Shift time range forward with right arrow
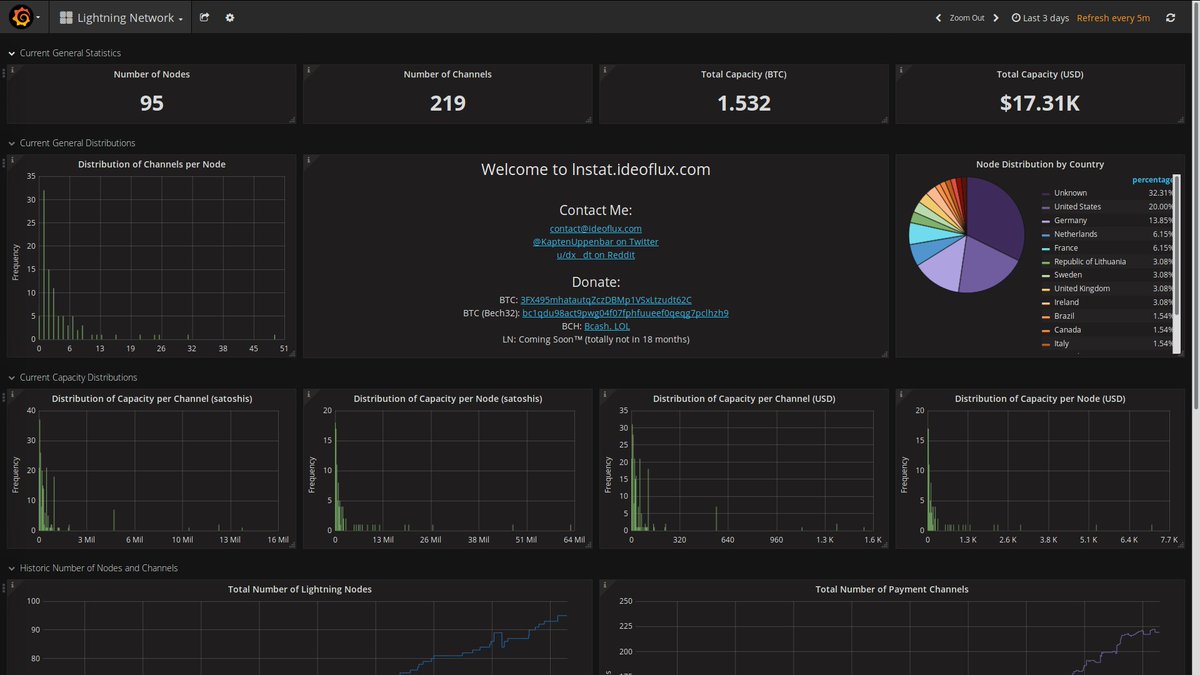The width and height of the screenshot is (1200, 675). coord(996,18)
